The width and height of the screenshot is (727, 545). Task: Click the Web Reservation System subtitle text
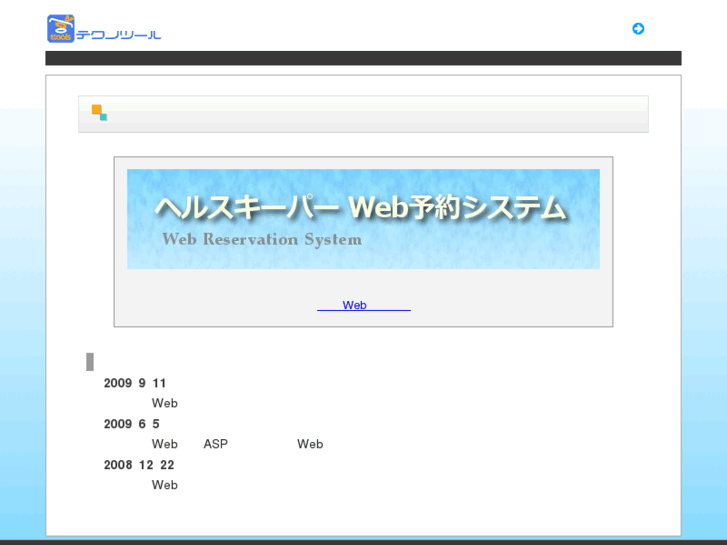click(261, 240)
